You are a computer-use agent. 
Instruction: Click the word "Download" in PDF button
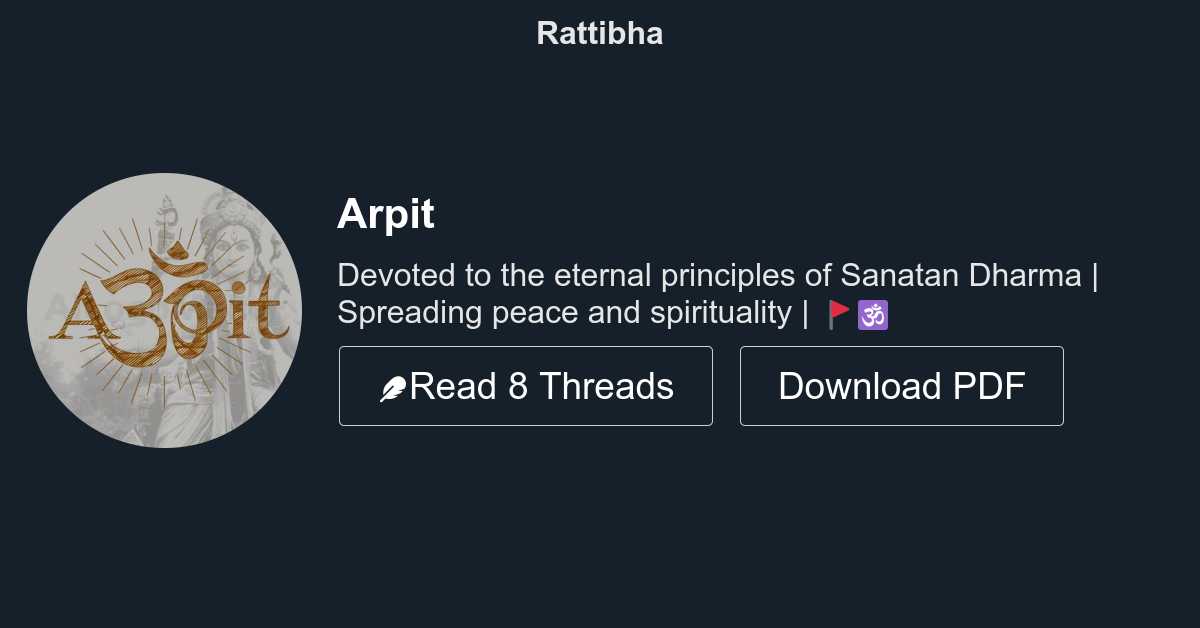(x=860, y=386)
